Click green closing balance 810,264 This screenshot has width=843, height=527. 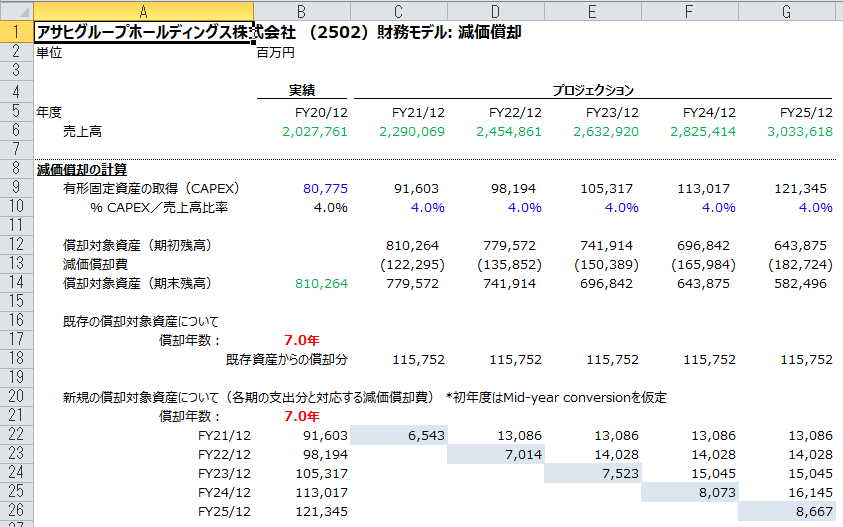[322, 283]
